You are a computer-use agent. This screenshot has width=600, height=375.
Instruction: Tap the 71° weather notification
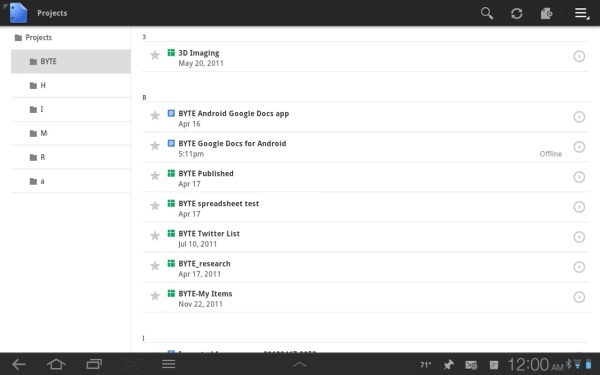pos(426,365)
